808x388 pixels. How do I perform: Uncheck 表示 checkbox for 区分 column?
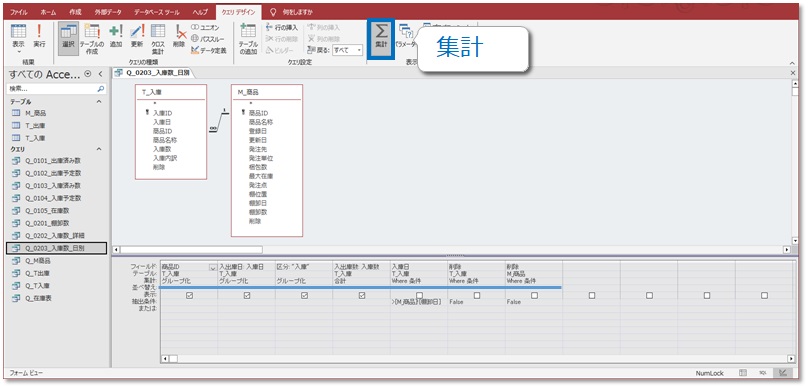click(x=305, y=295)
